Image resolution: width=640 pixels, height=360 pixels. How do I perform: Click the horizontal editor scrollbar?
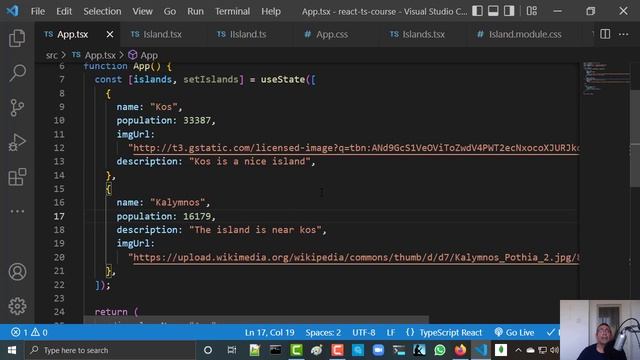click(256, 320)
